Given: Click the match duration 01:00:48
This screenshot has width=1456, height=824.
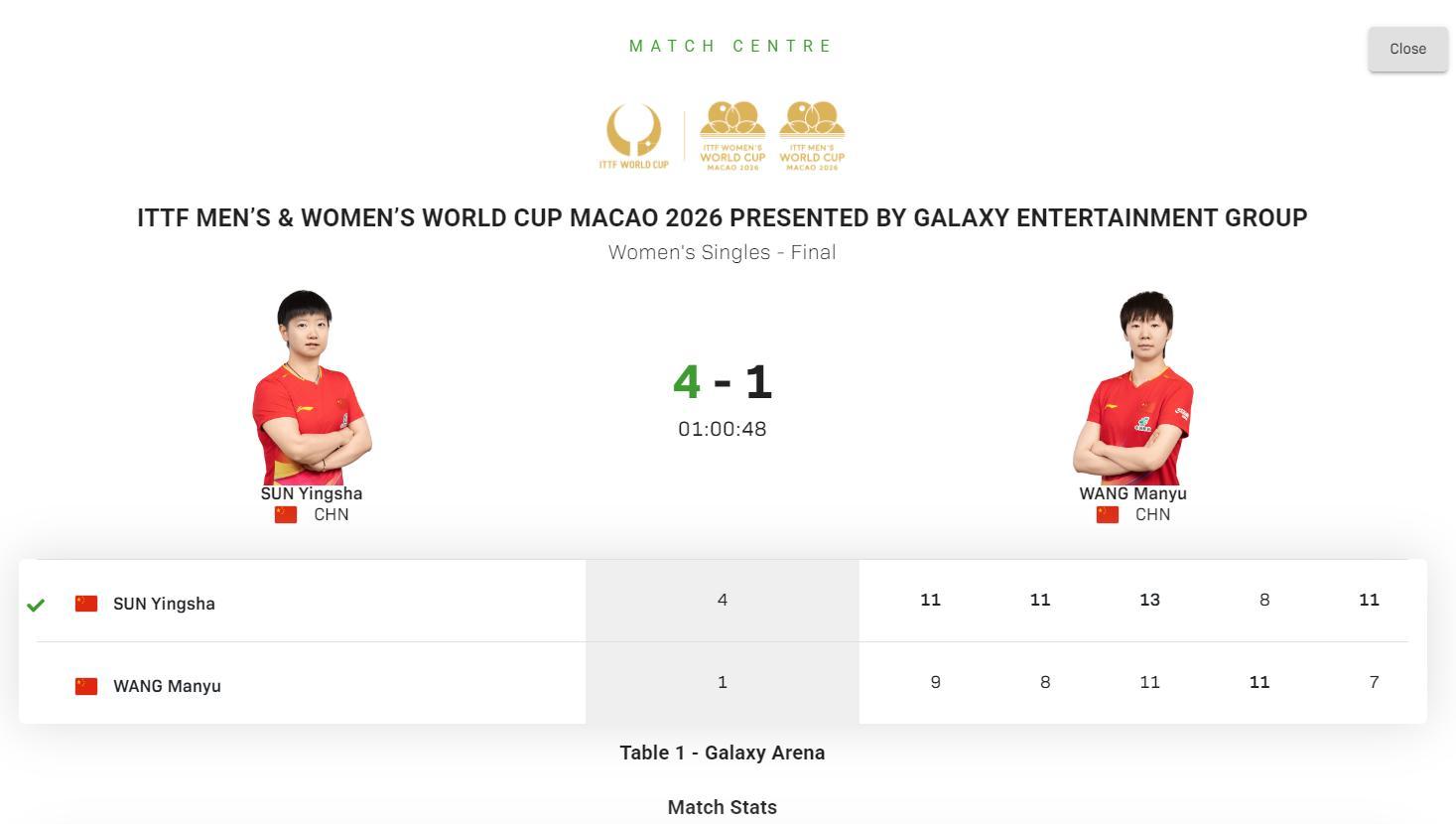Looking at the screenshot, I should pos(723,429).
